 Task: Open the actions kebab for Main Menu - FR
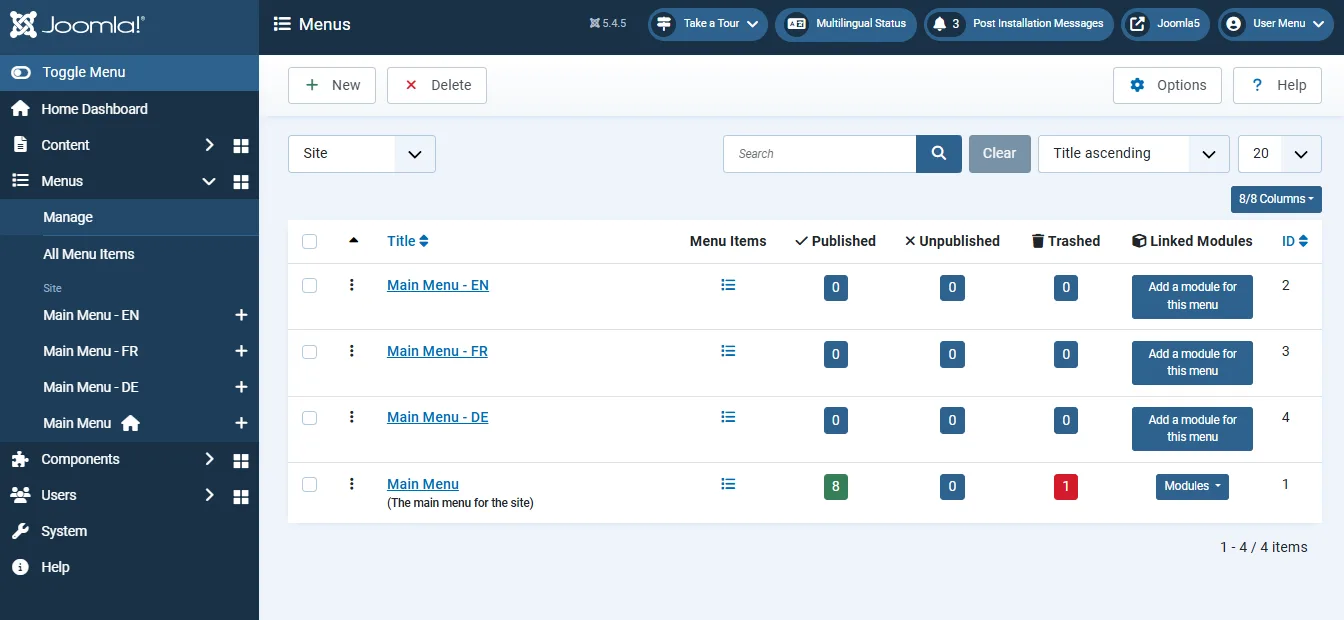click(x=352, y=351)
